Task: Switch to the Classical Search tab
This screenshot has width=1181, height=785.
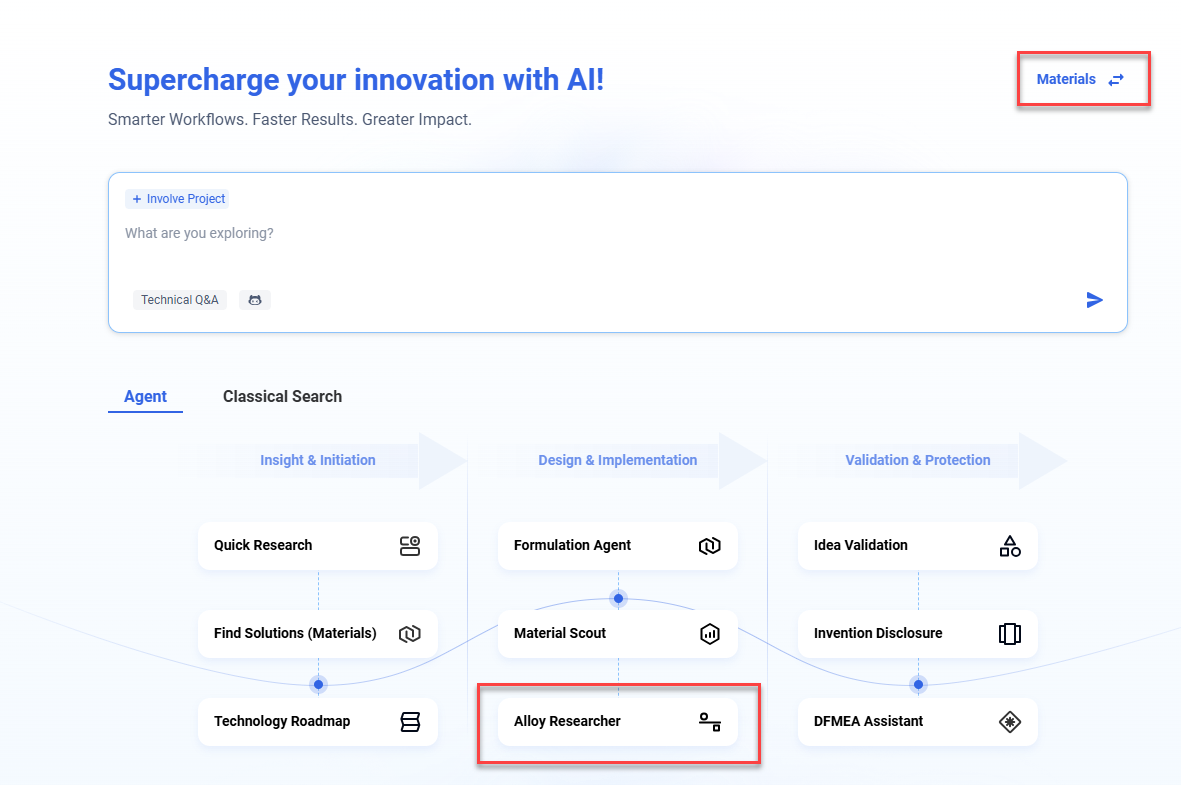Action: [x=282, y=397]
